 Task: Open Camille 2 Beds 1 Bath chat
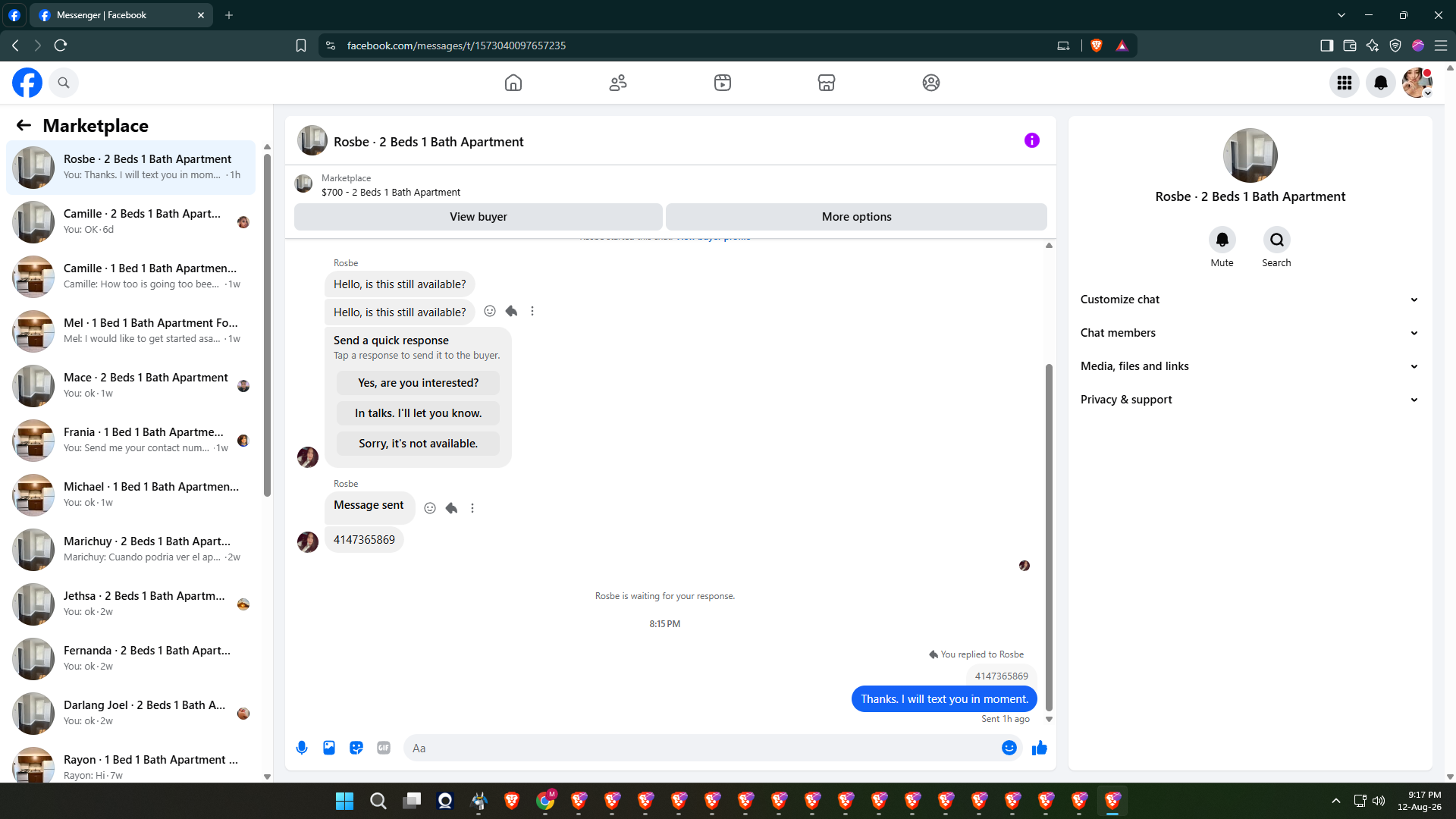coord(131,221)
